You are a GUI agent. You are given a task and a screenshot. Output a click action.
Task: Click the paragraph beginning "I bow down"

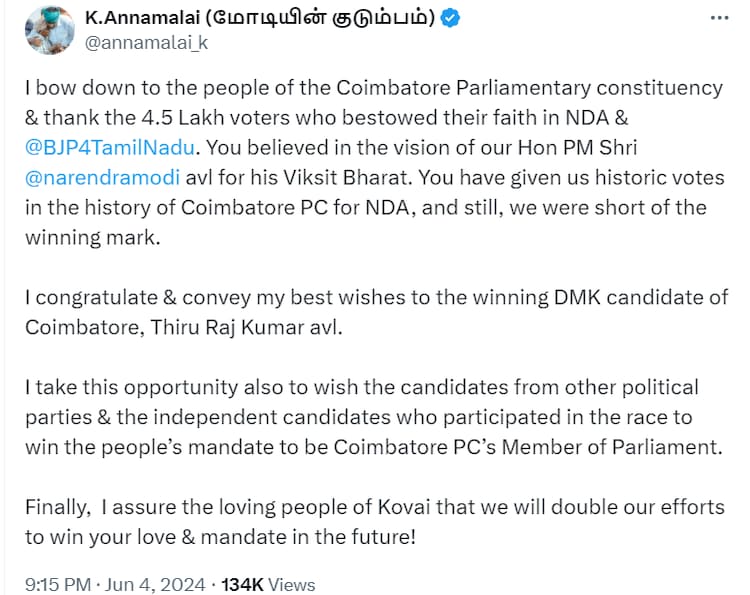(365, 177)
